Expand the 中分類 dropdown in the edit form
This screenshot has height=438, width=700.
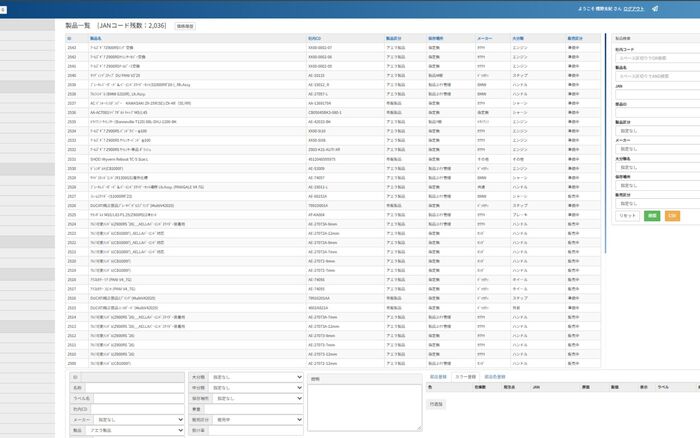[x=256, y=388]
